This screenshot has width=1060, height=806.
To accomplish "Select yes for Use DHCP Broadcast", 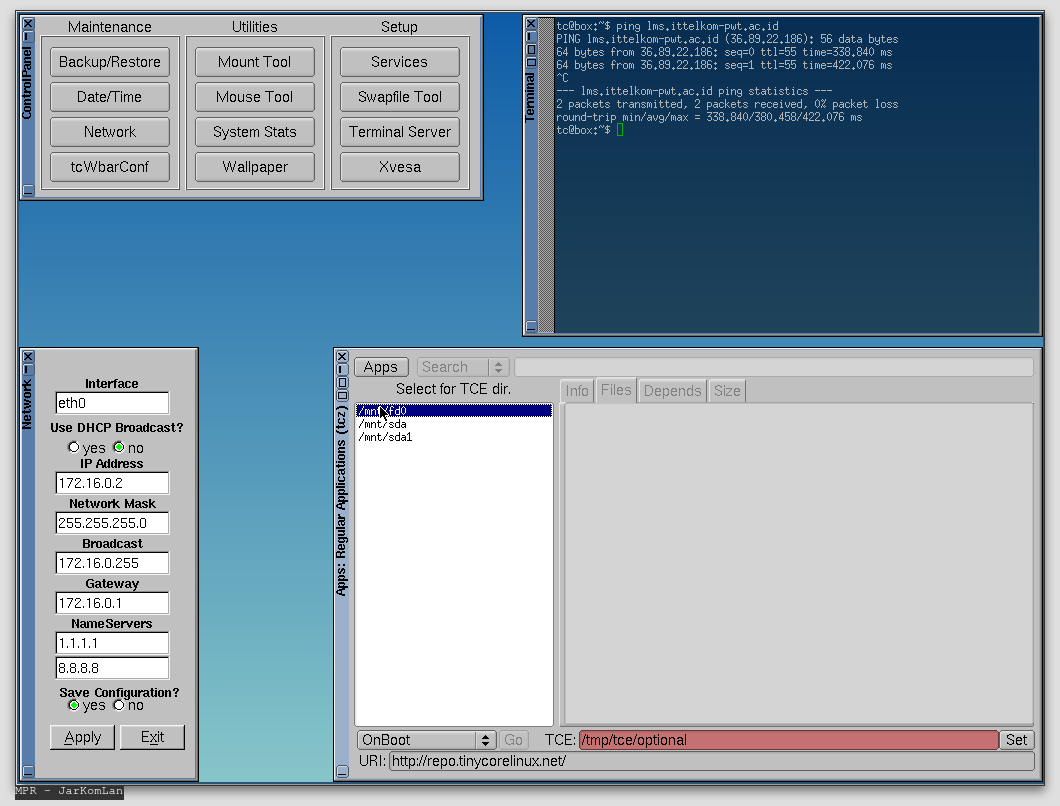I will (x=73, y=447).
